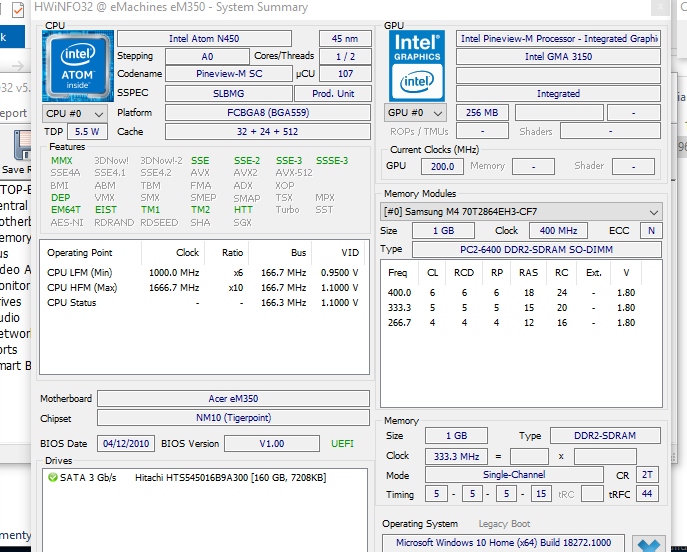Select the CPU HFM (Max) row
This screenshot has height=552, width=687.
[204, 287]
